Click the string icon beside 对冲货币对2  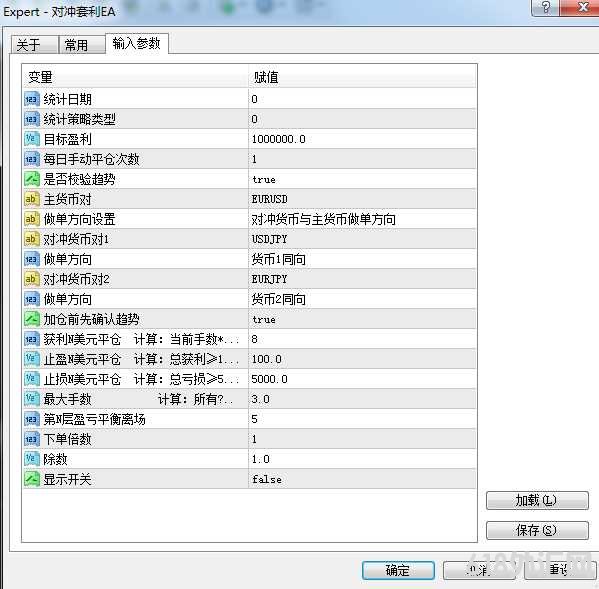tap(31, 279)
